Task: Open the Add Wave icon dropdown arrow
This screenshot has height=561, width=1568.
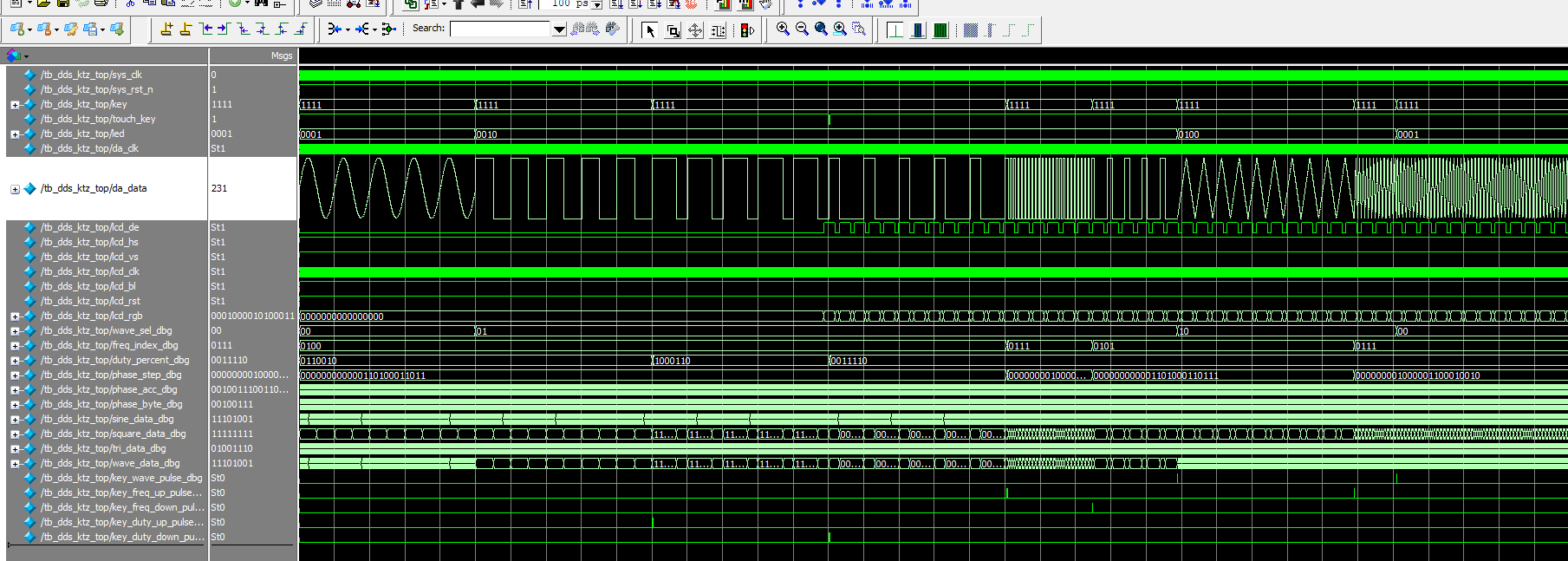Action: click(29, 30)
